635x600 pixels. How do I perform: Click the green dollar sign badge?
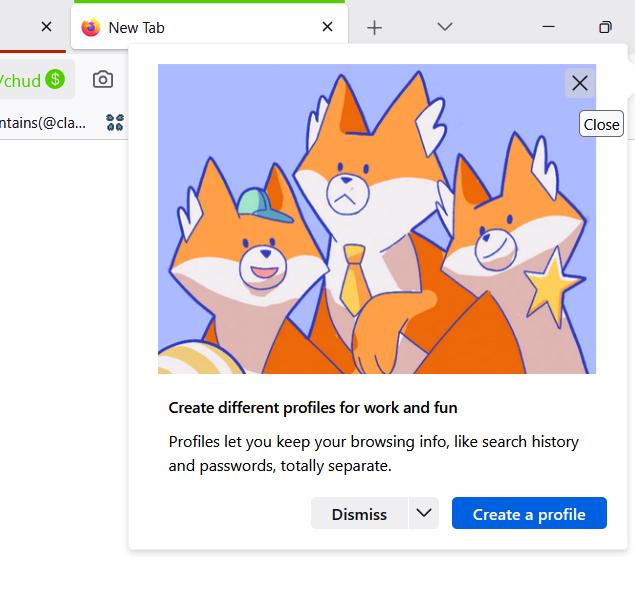coord(55,79)
